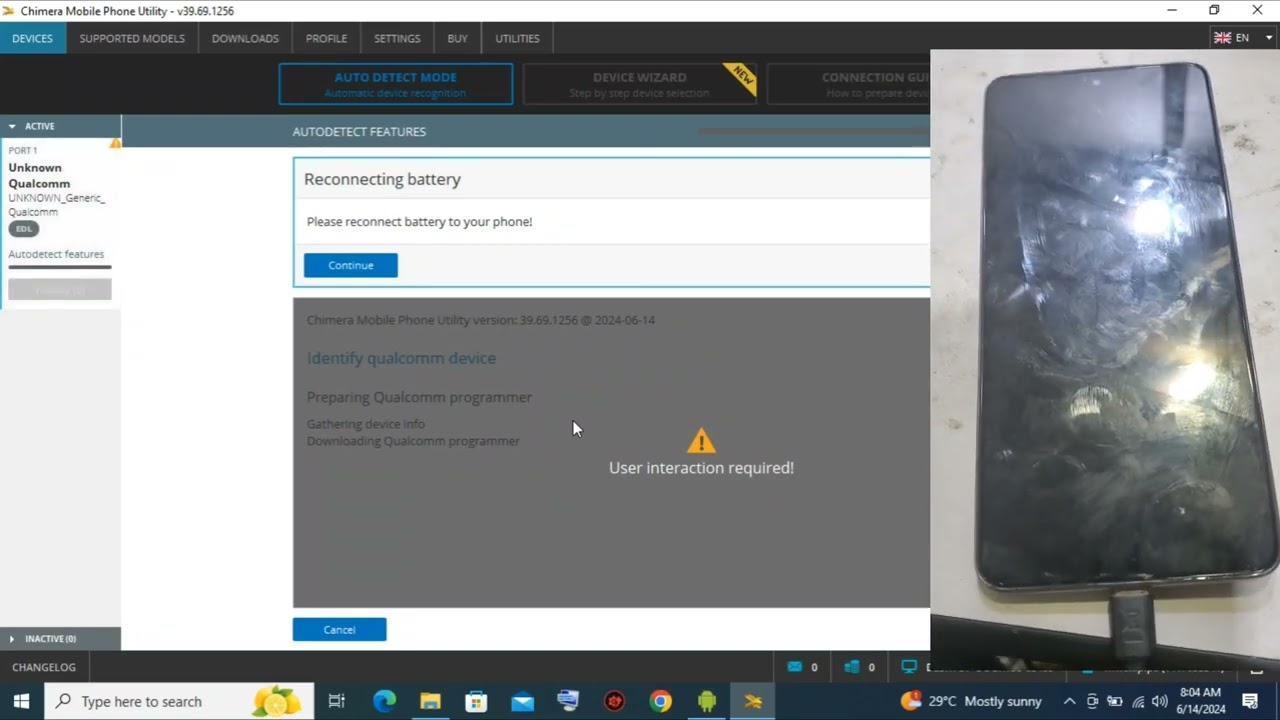Click the network icon in system tray
Viewport: 1280px width, 720px height.
[1137, 701]
